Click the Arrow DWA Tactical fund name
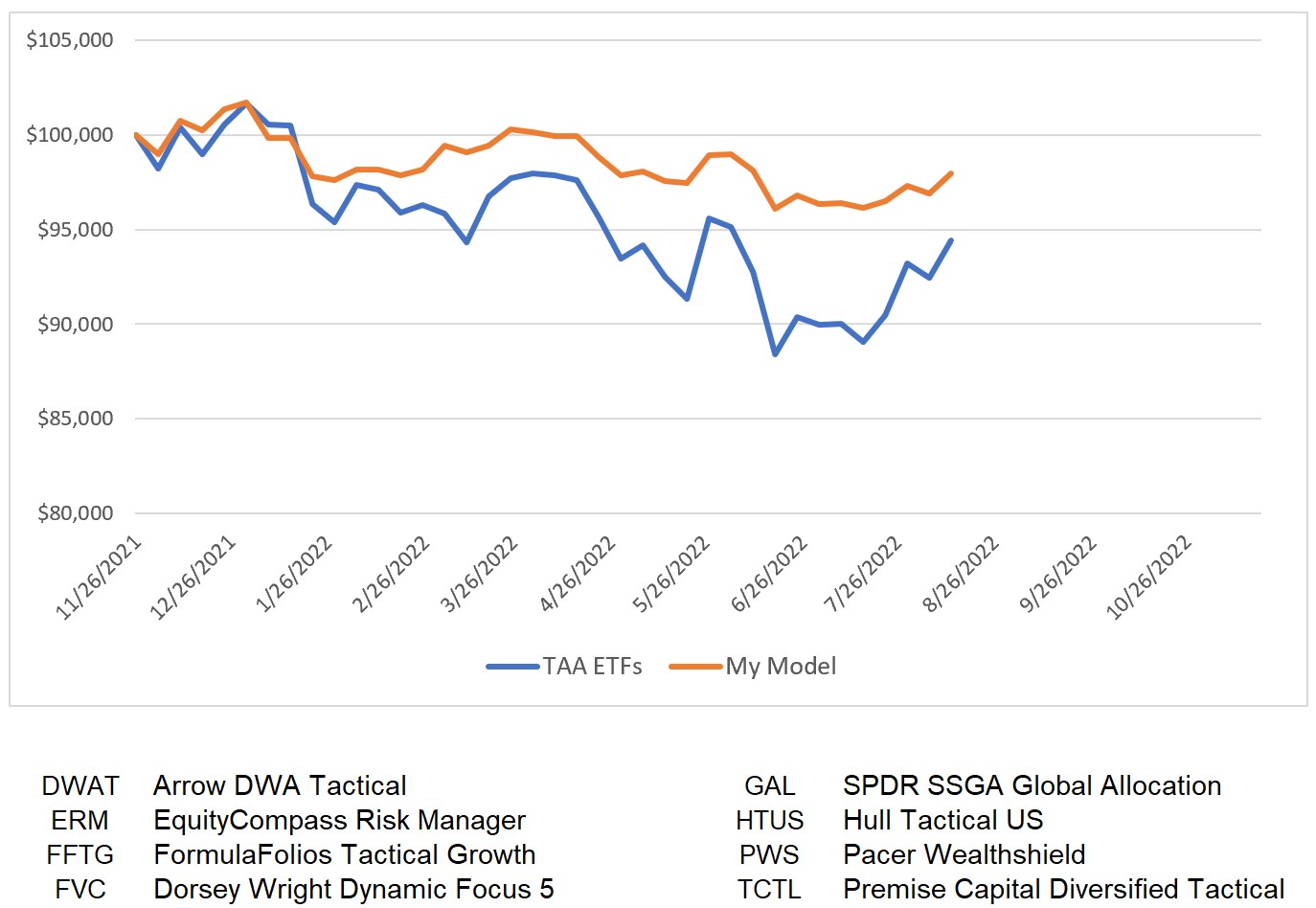 pyautogui.click(x=280, y=786)
